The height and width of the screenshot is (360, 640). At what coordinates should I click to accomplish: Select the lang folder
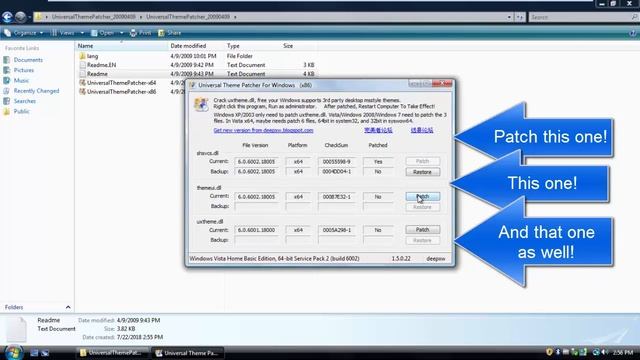point(89,56)
